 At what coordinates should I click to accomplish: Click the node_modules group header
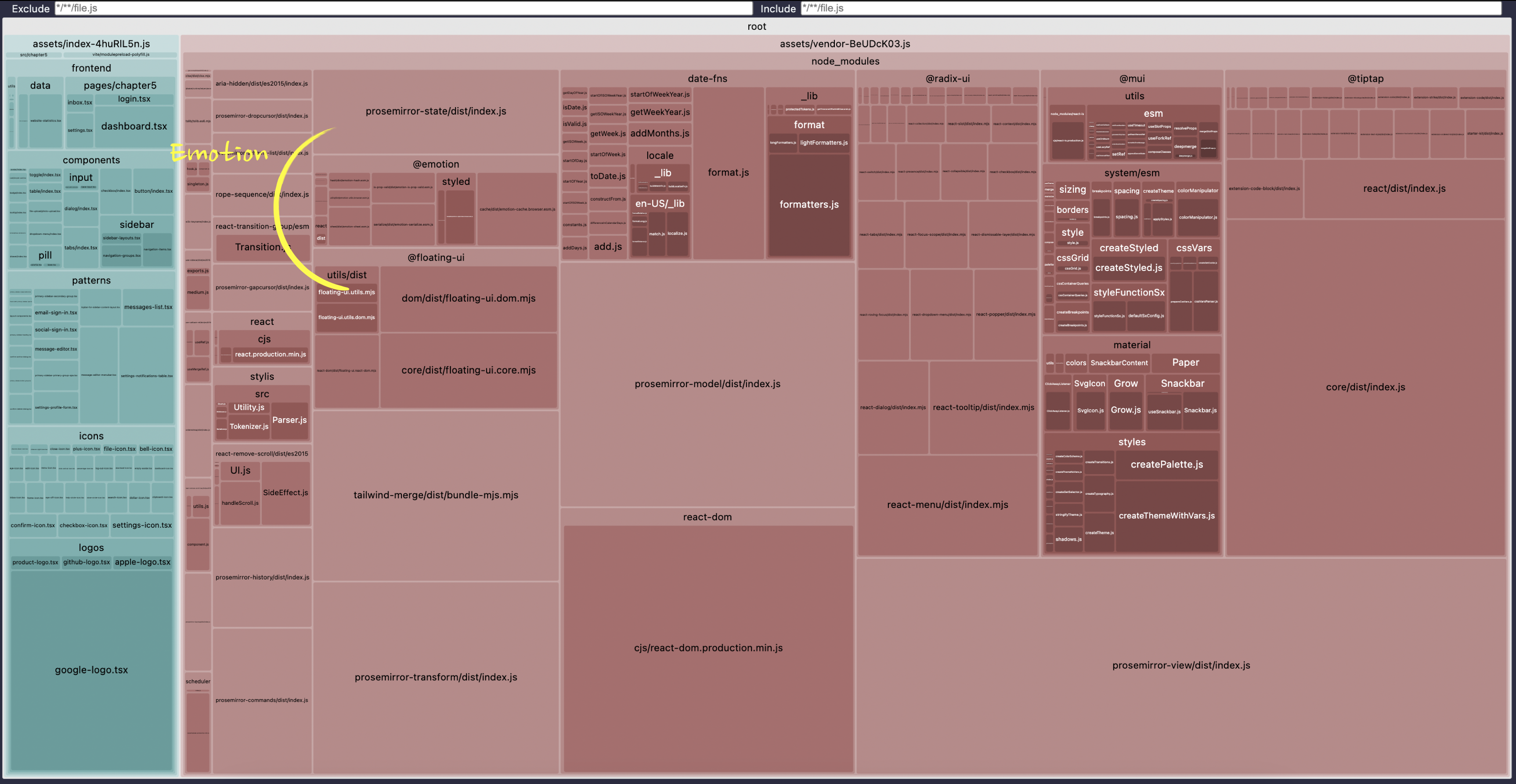click(x=845, y=61)
